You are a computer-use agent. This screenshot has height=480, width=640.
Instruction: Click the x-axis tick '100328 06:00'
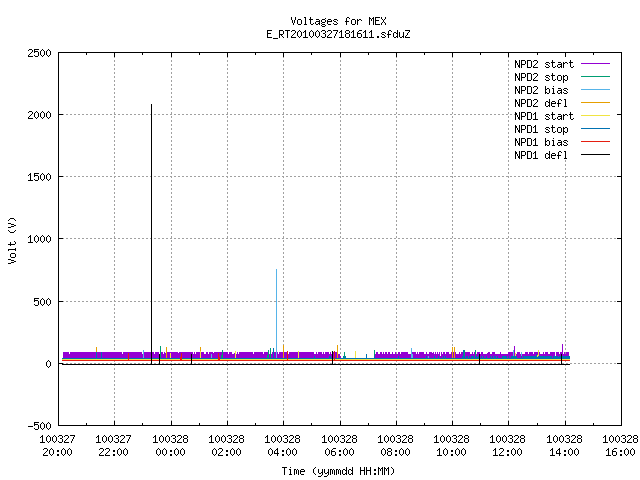point(339,446)
